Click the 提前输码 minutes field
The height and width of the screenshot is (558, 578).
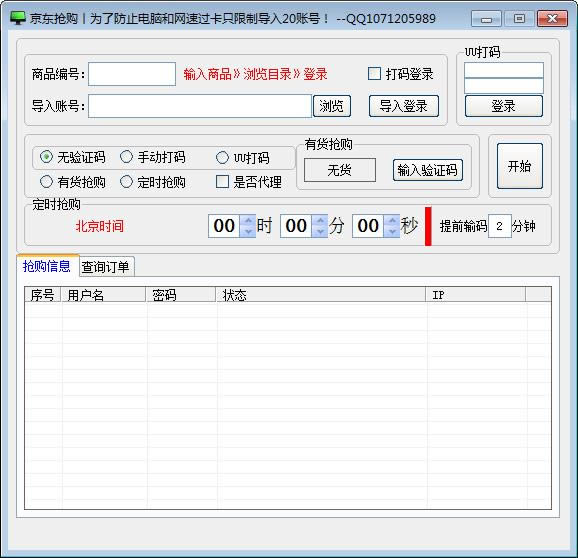coord(499,226)
